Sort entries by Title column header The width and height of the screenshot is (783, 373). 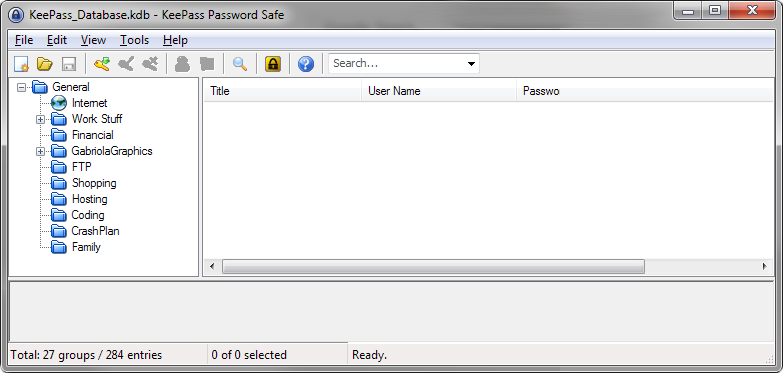[x=283, y=91]
